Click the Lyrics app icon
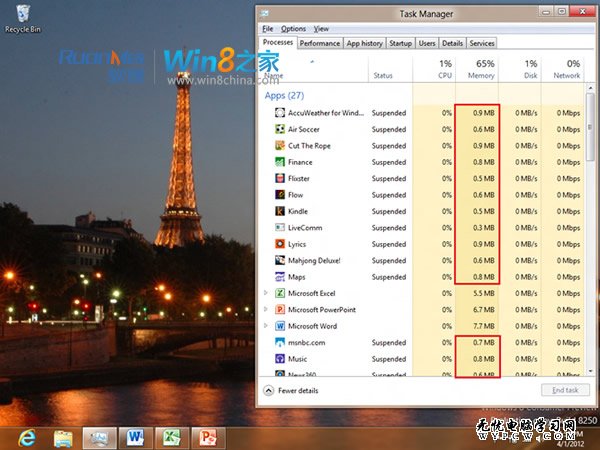Image resolution: width=600 pixels, height=450 pixels. pyautogui.click(x=280, y=244)
